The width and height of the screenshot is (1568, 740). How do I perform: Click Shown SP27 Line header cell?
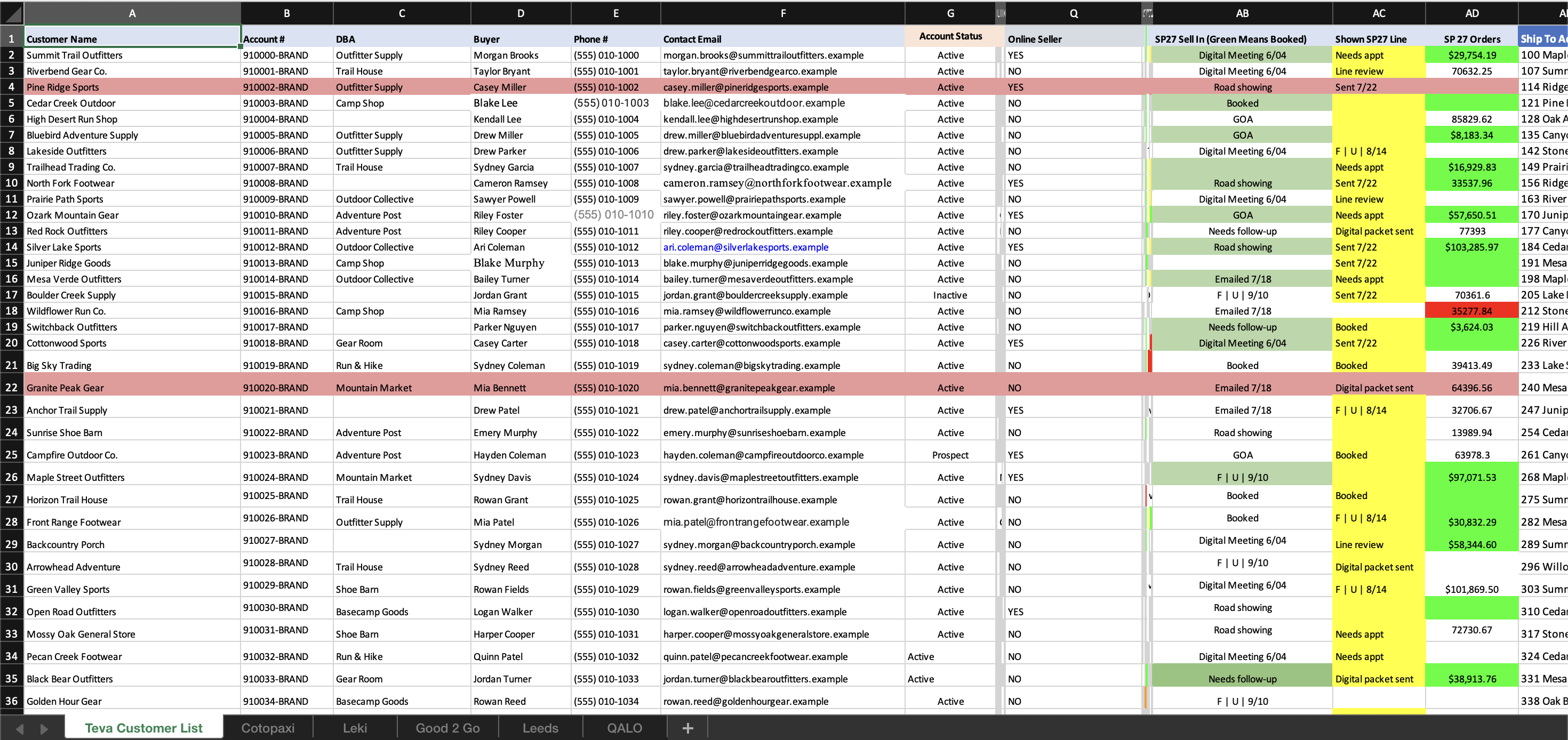pos(1379,36)
